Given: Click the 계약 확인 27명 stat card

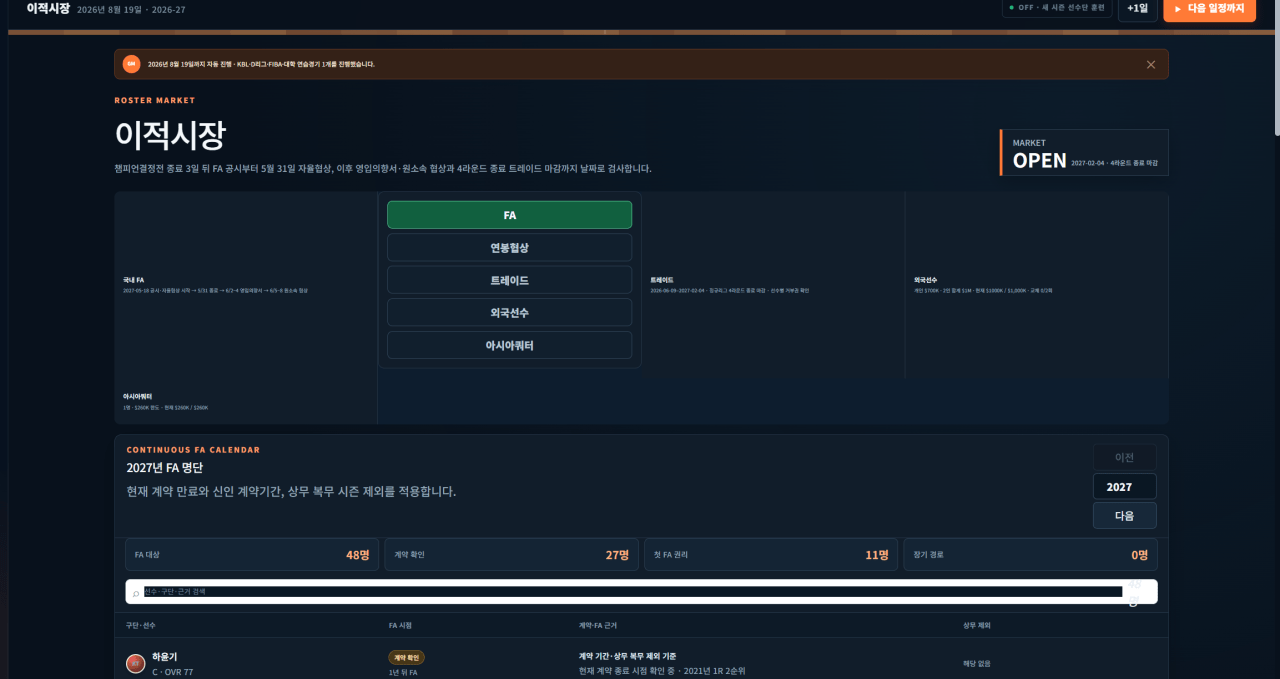Looking at the screenshot, I should click(x=512, y=555).
